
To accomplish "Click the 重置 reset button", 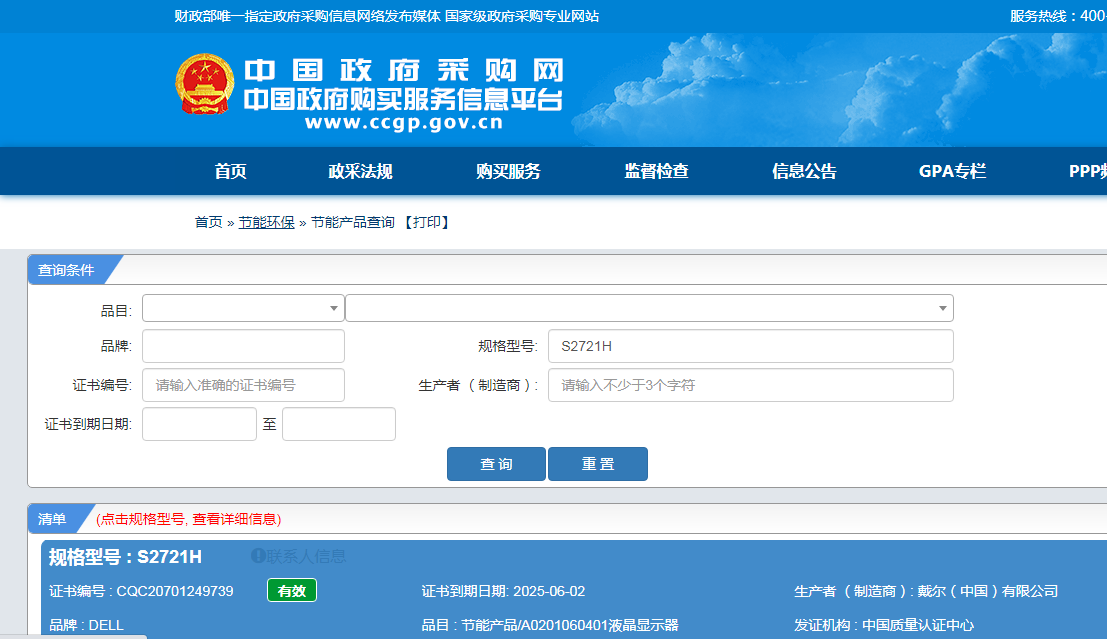I will point(598,464).
